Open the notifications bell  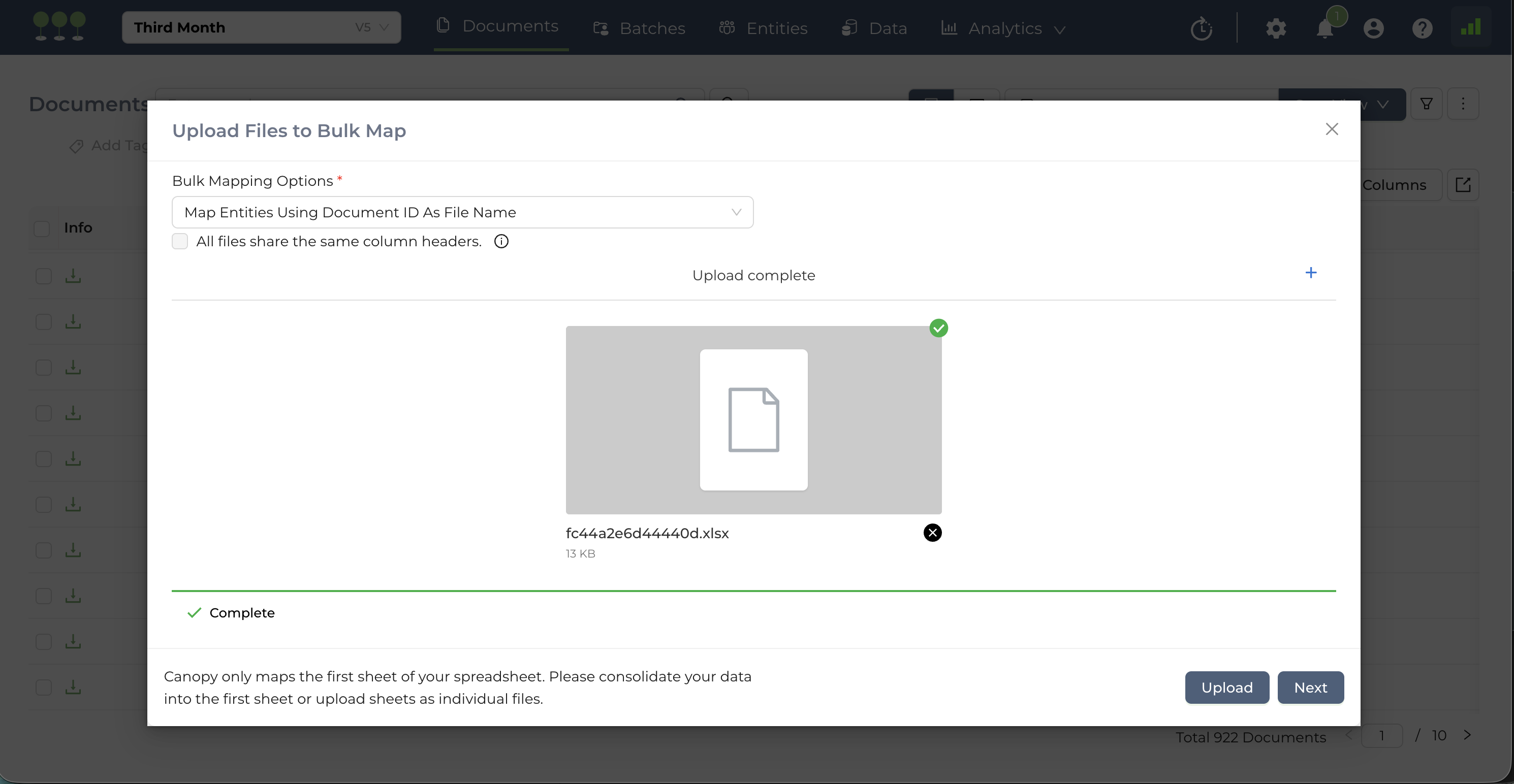(x=1324, y=28)
